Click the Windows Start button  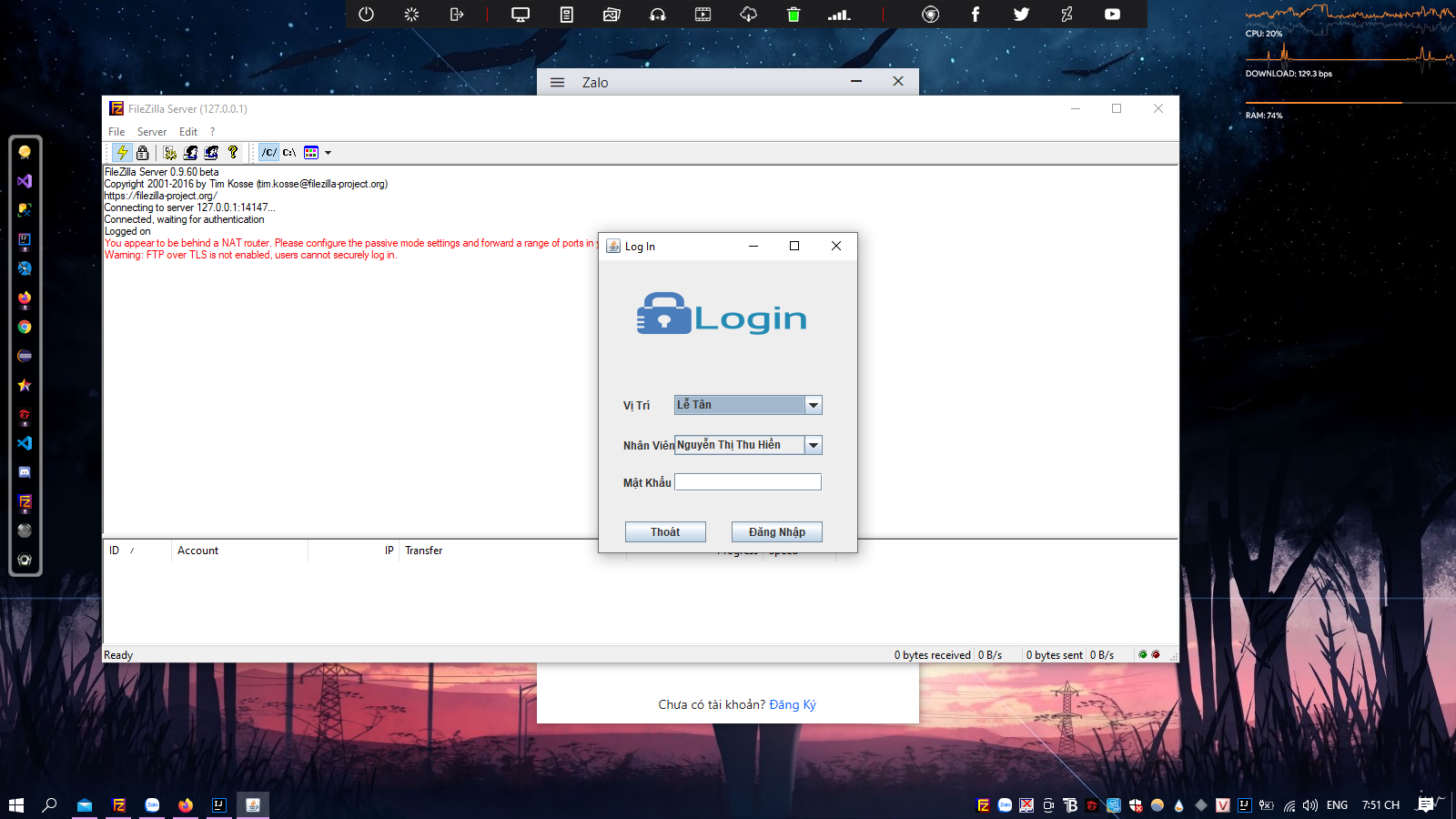(15, 804)
